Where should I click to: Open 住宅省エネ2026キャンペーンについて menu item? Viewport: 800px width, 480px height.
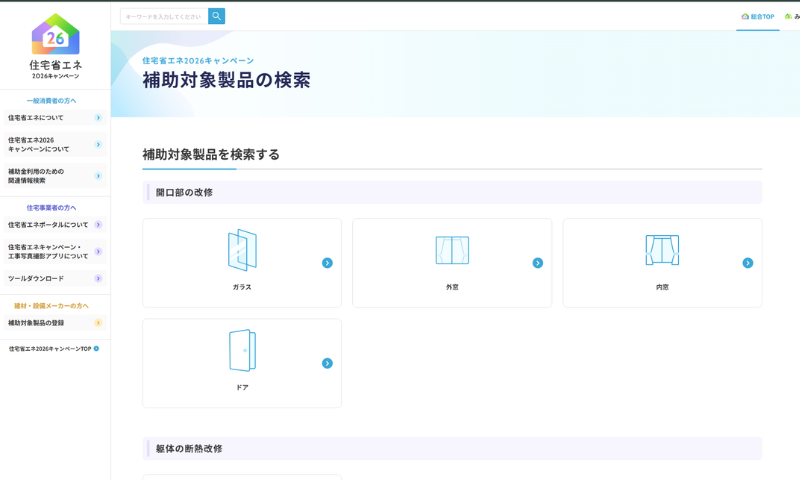click(x=54, y=145)
